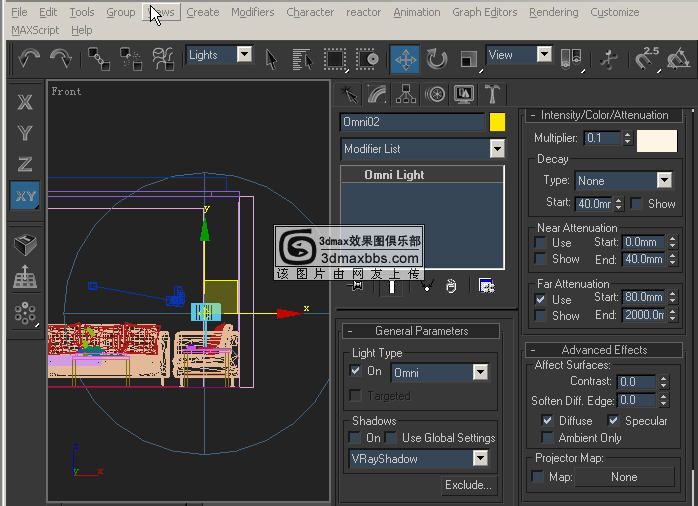Viewport: 698px width, 506px height.
Task: Open the Rendering menu
Action: click(554, 12)
